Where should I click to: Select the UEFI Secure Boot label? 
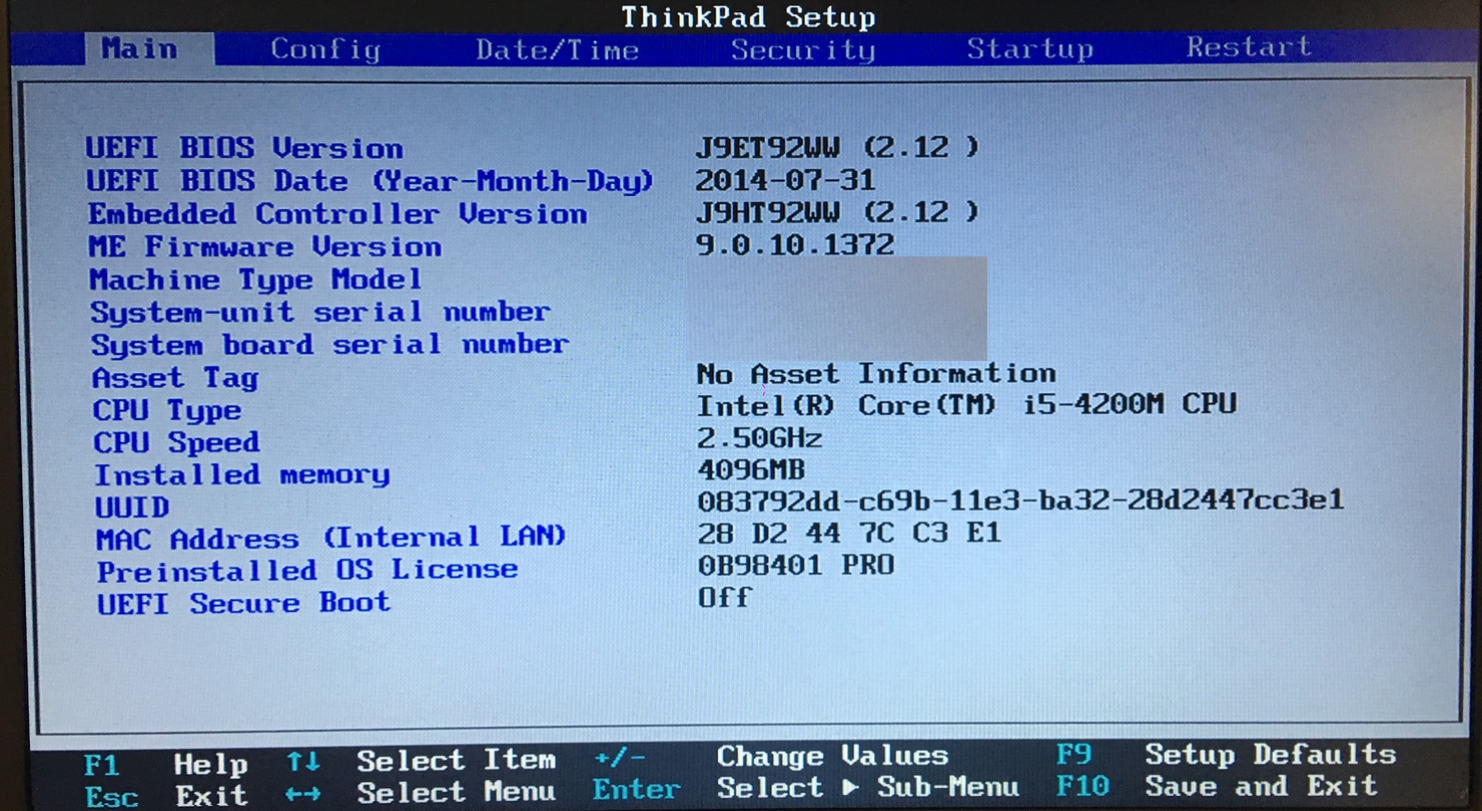pyautogui.click(x=243, y=603)
